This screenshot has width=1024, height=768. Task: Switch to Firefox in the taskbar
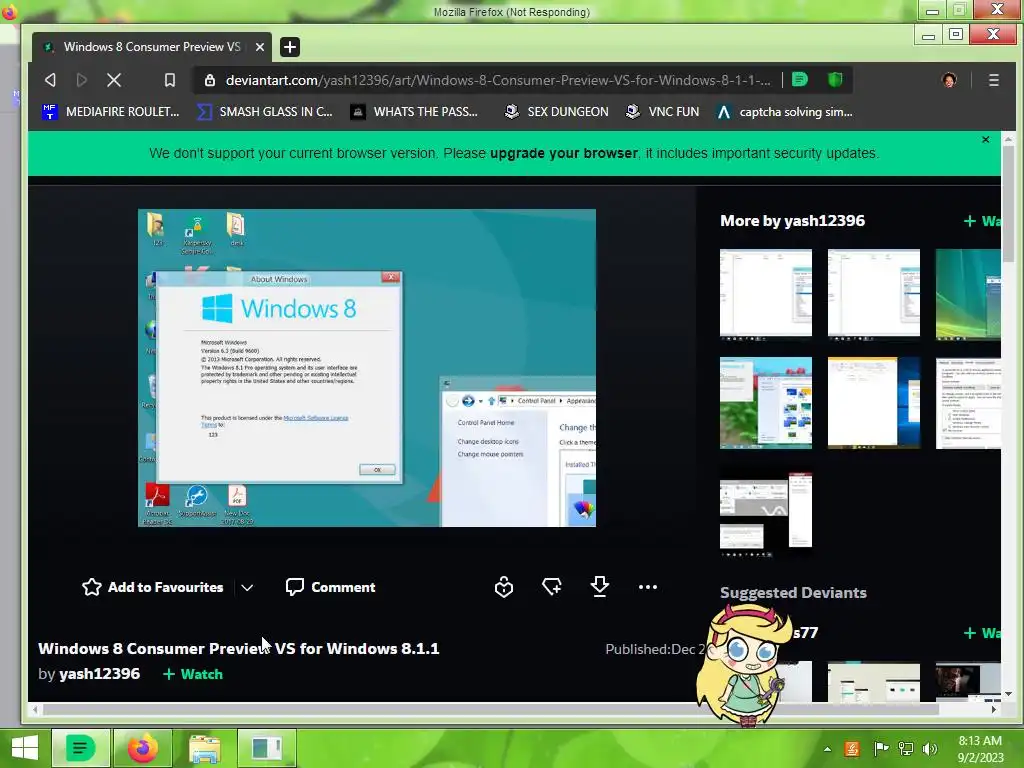[142, 748]
